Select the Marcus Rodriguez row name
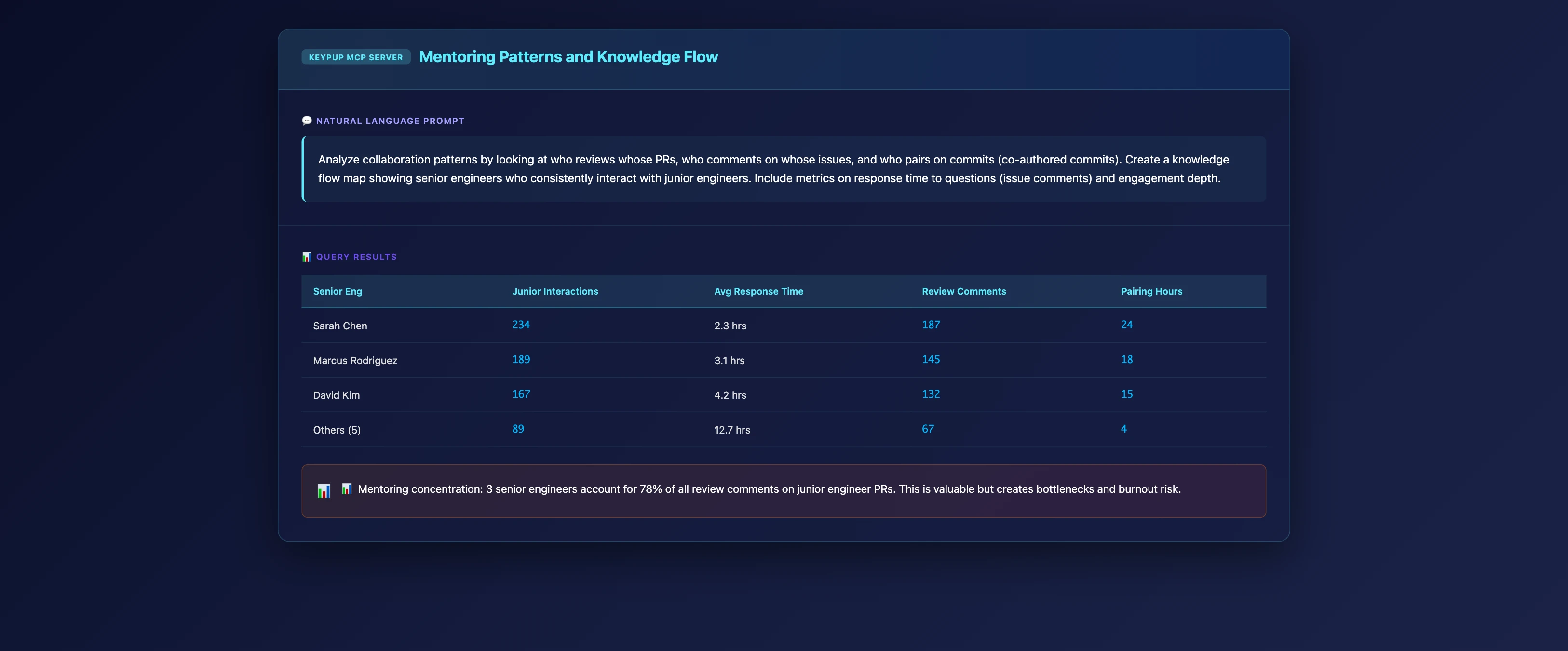 point(355,361)
